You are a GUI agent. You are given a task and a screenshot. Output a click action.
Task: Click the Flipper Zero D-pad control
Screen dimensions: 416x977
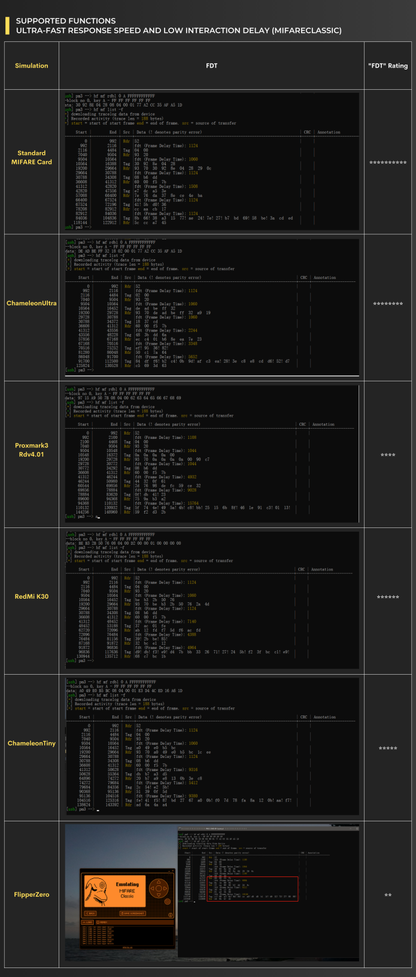158,887
